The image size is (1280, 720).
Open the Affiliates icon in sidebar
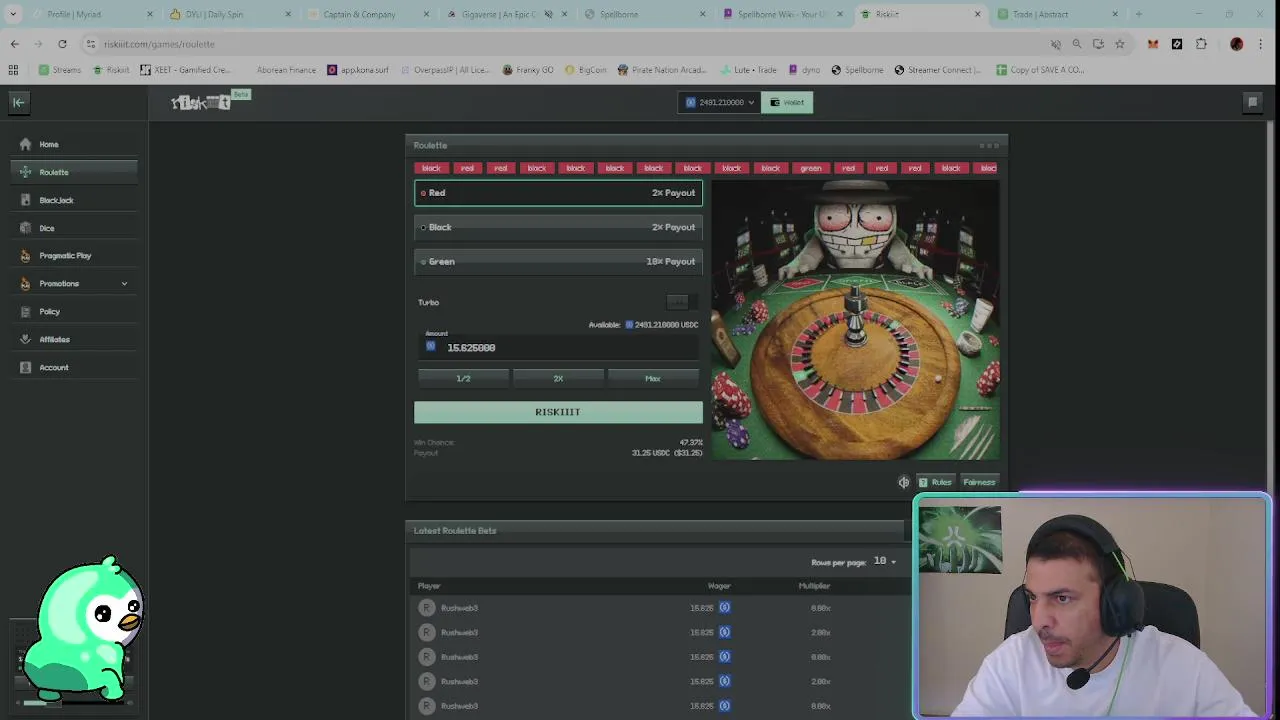26,339
